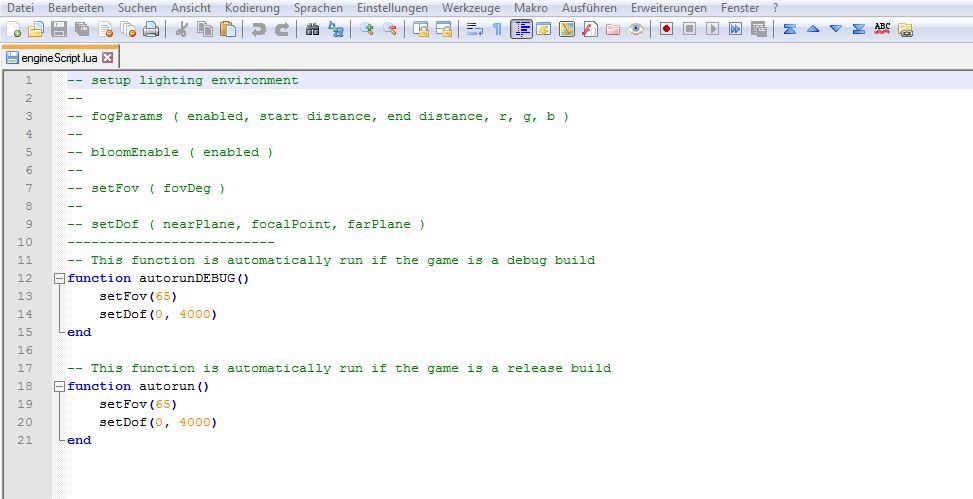Open Replace dialog icon
This screenshot has height=499, width=973.
335,29
